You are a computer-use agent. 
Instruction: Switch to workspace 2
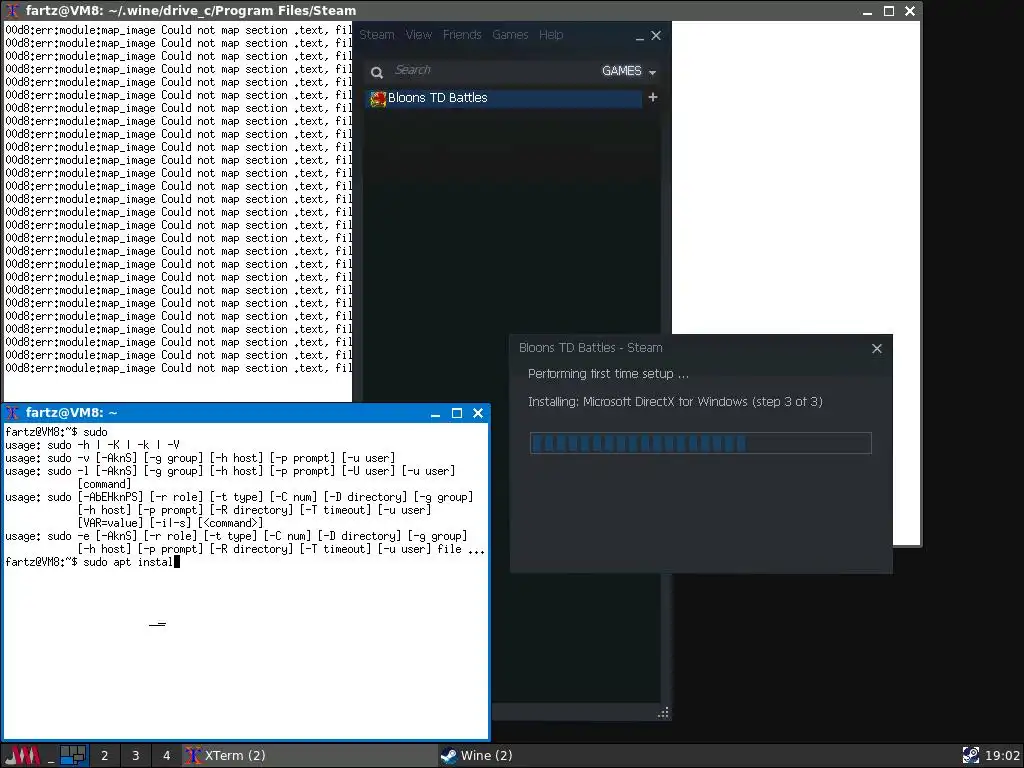coord(104,756)
